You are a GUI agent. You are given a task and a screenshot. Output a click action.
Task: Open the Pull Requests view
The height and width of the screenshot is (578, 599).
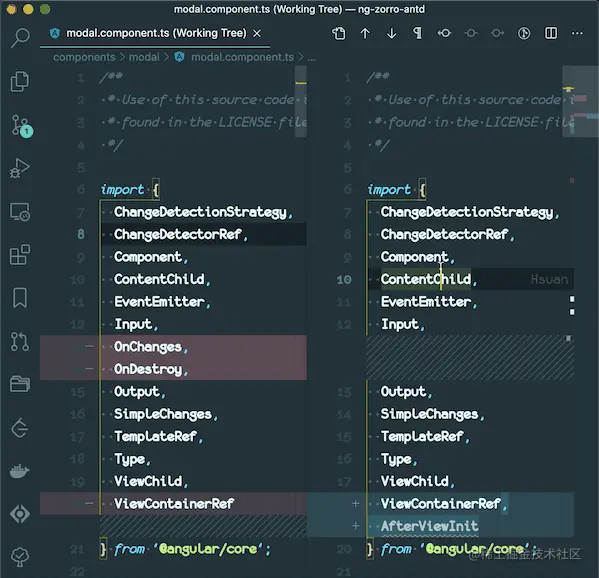tap(20, 341)
